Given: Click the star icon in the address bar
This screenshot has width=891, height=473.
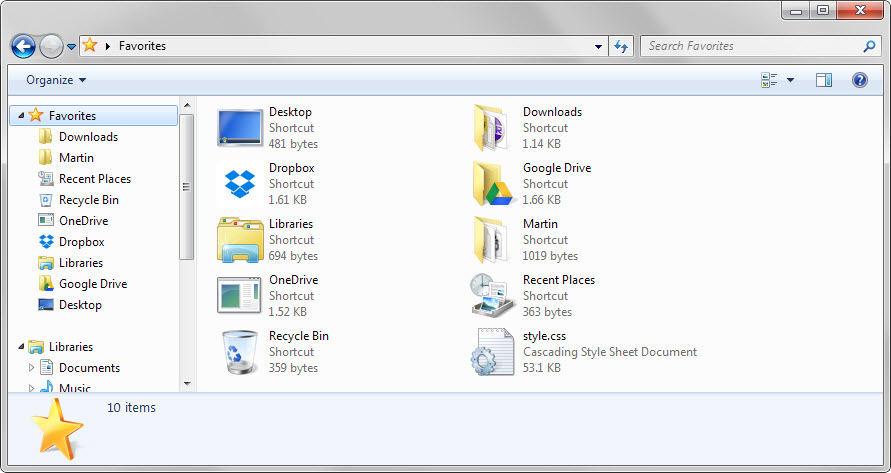Looking at the screenshot, I should pos(90,45).
